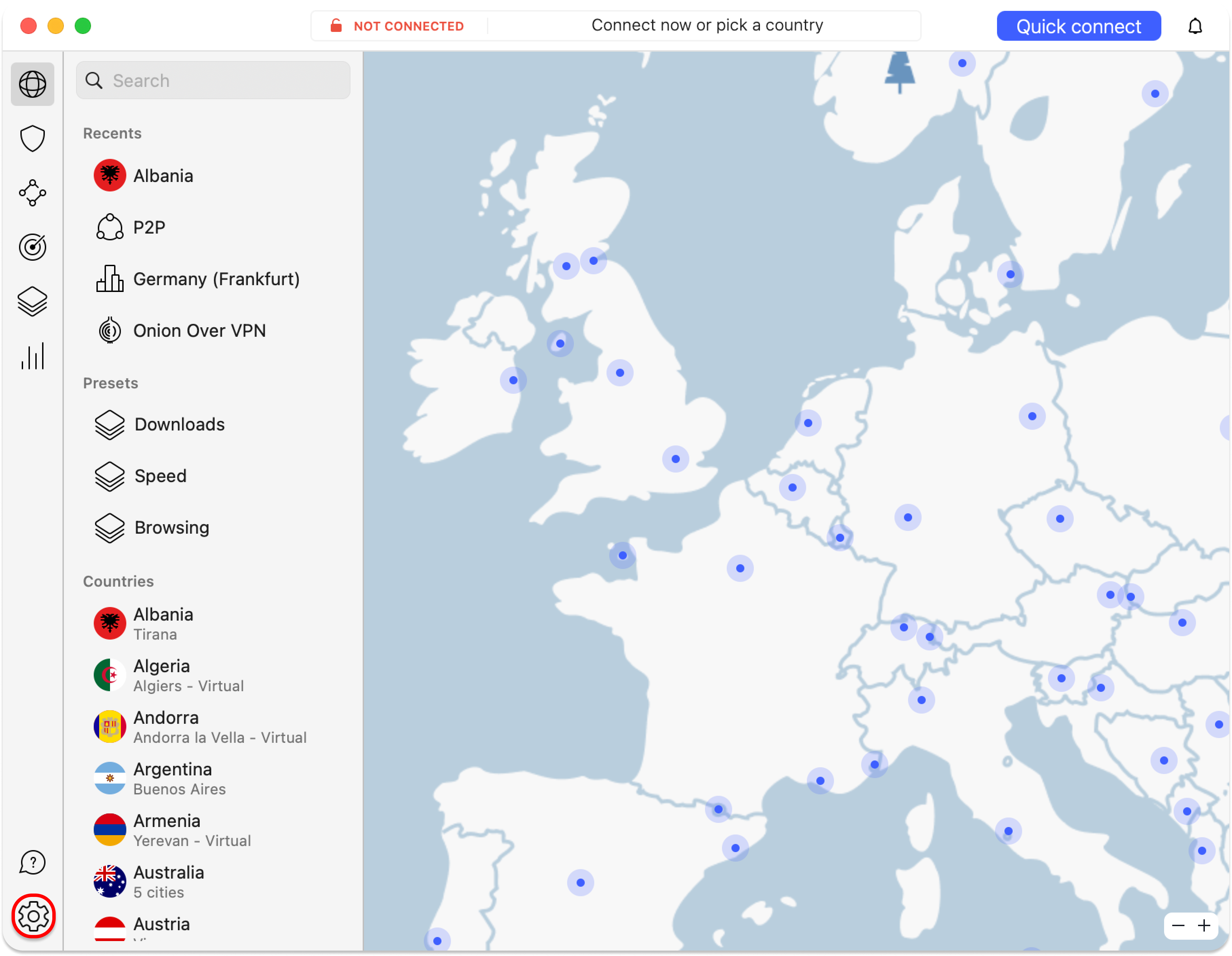Click the Search servers field
The height and width of the screenshot is (956, 1232).
[213, 81]
